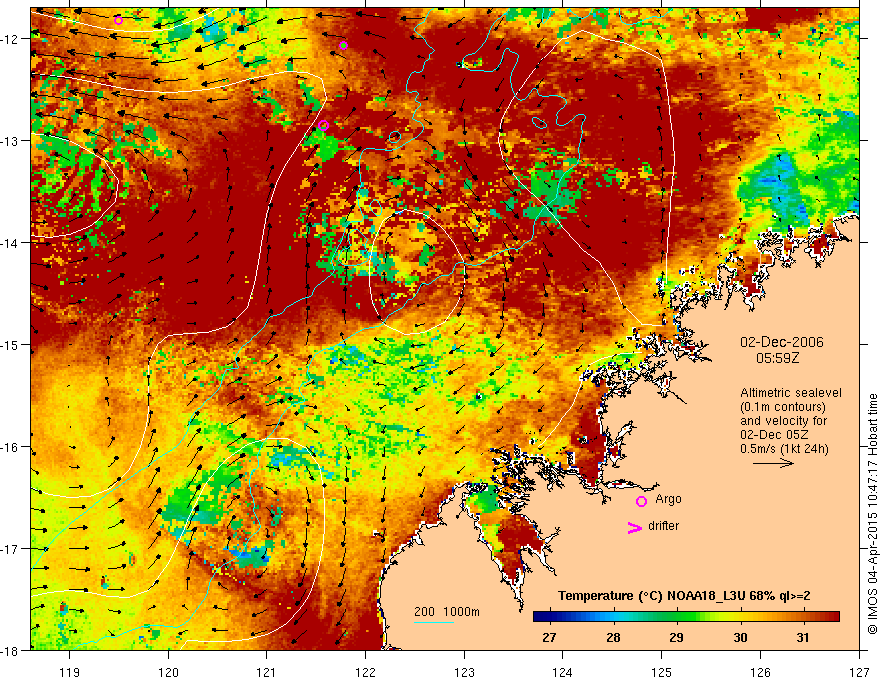Click the IMOS copyright timestamp text
880x680 pixels.
(873, 514)
